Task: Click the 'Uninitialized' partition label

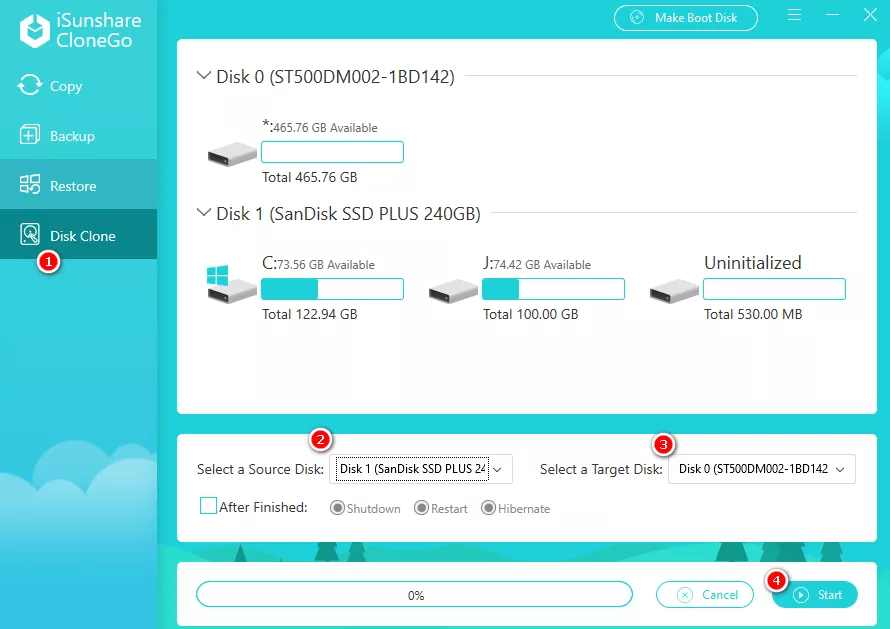Action: pyautogui.click(x=753, y=263)
